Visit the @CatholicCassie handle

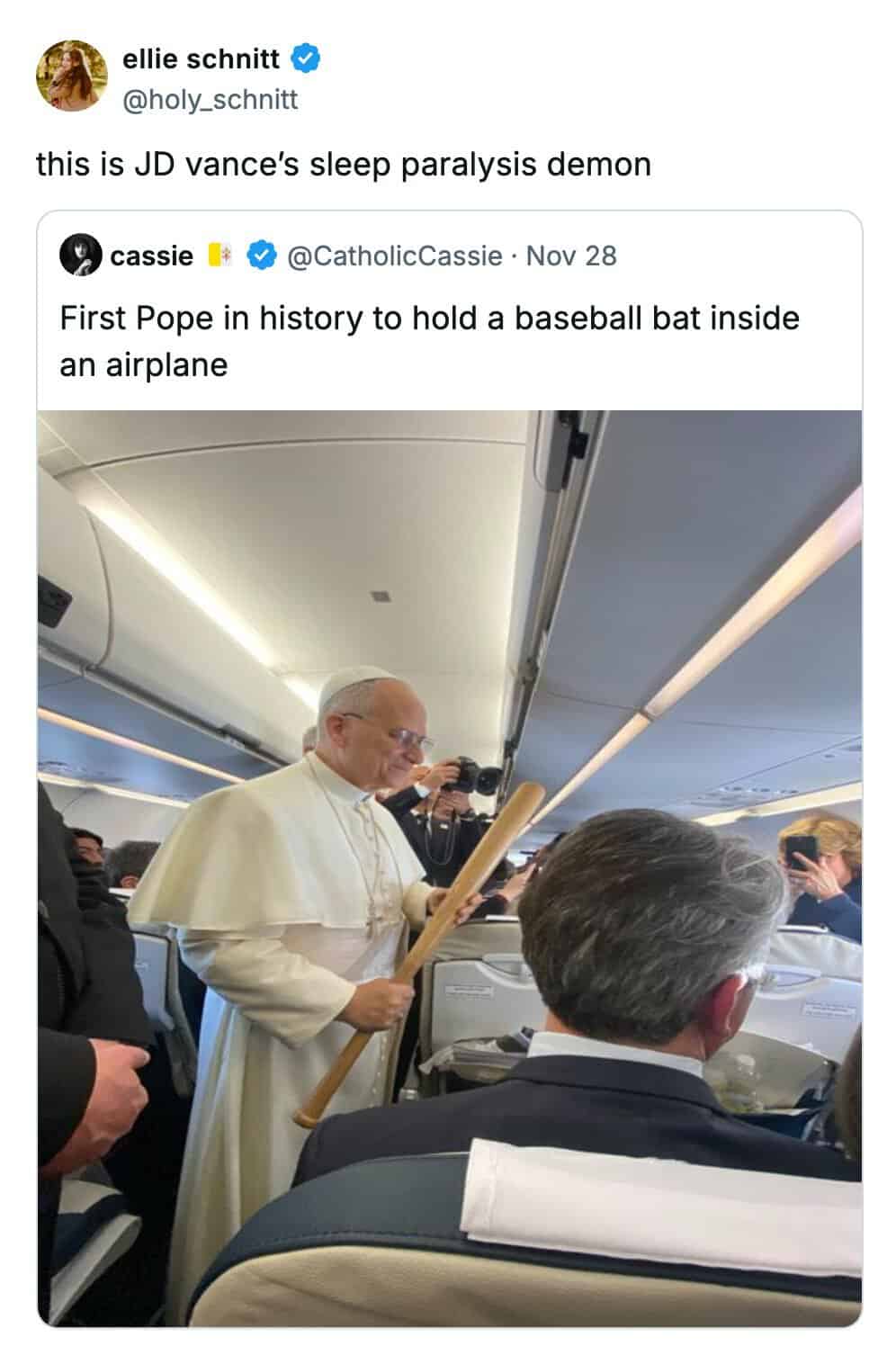394,256
